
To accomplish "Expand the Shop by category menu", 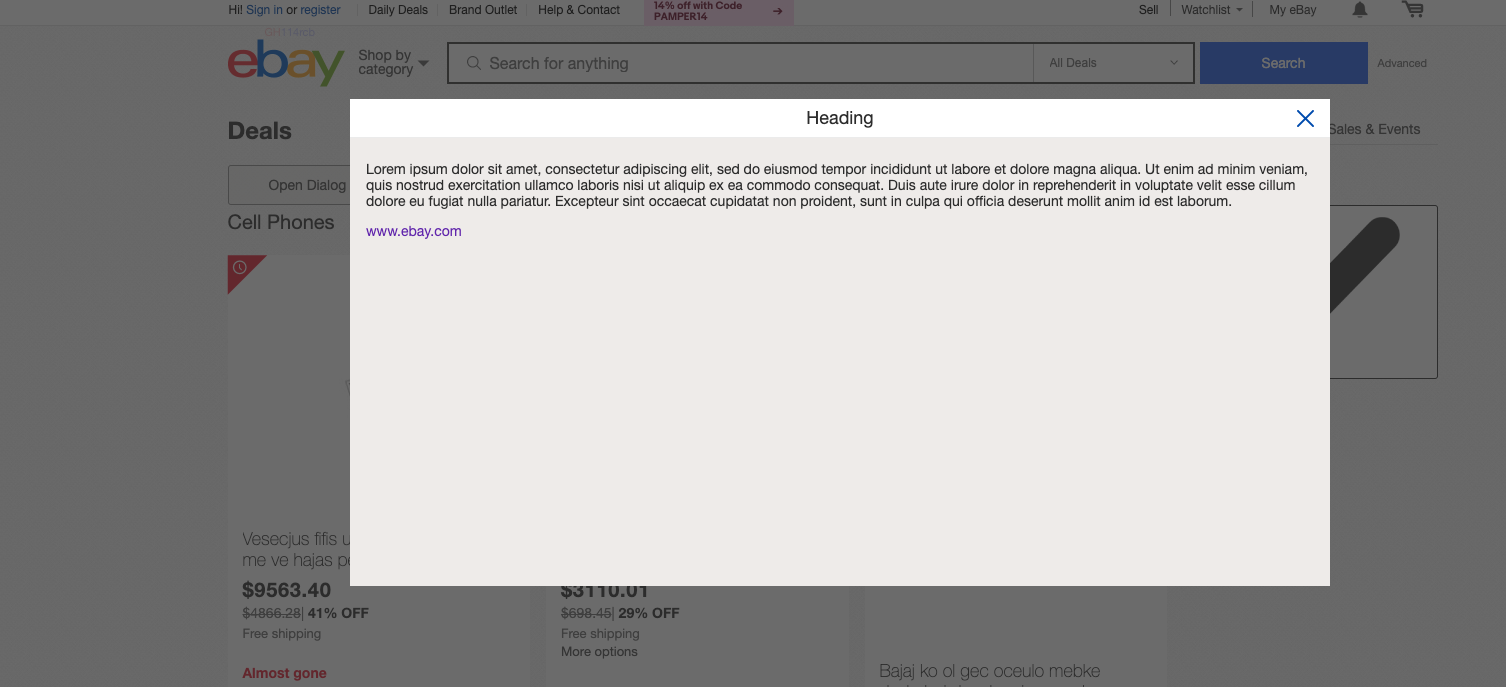I will (x=392, y=62).
